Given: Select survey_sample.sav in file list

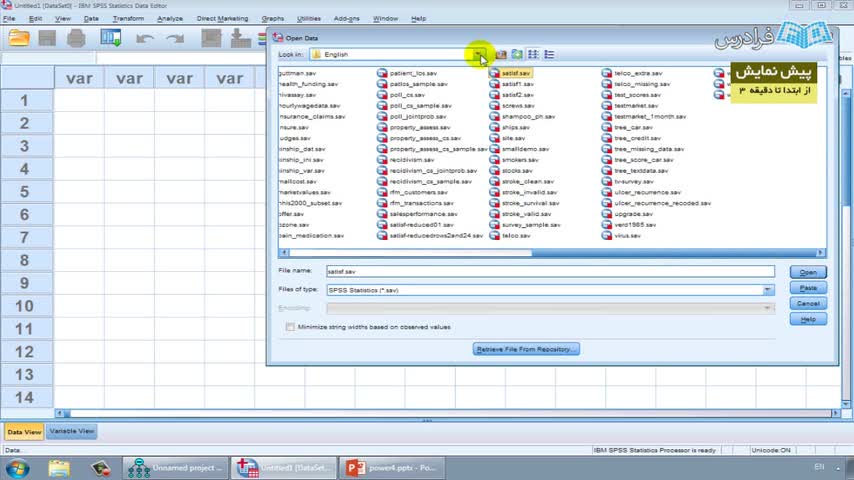Looking at the screenshot, I should 530,225.
